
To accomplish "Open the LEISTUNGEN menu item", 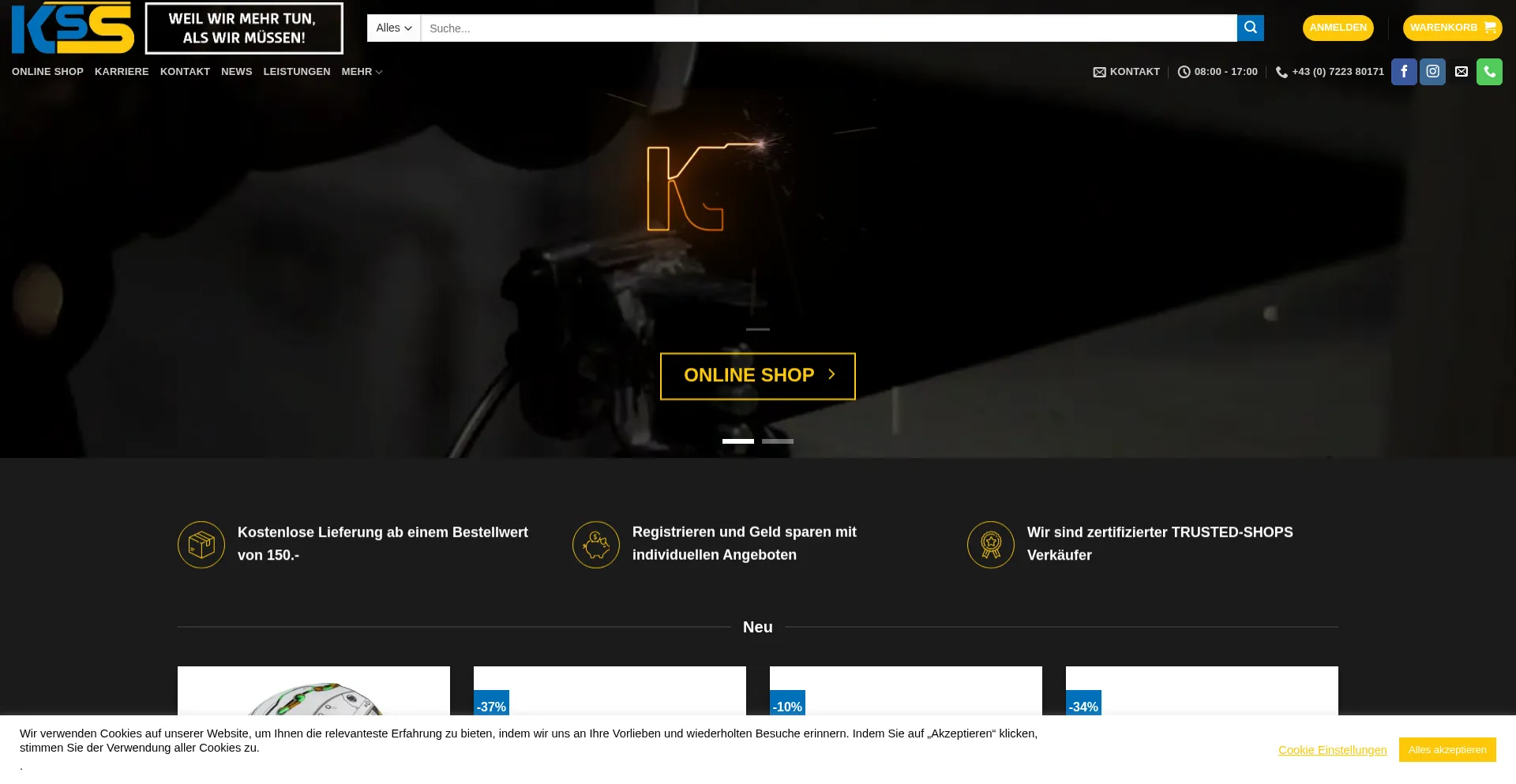I will click(x=297, y=72).
